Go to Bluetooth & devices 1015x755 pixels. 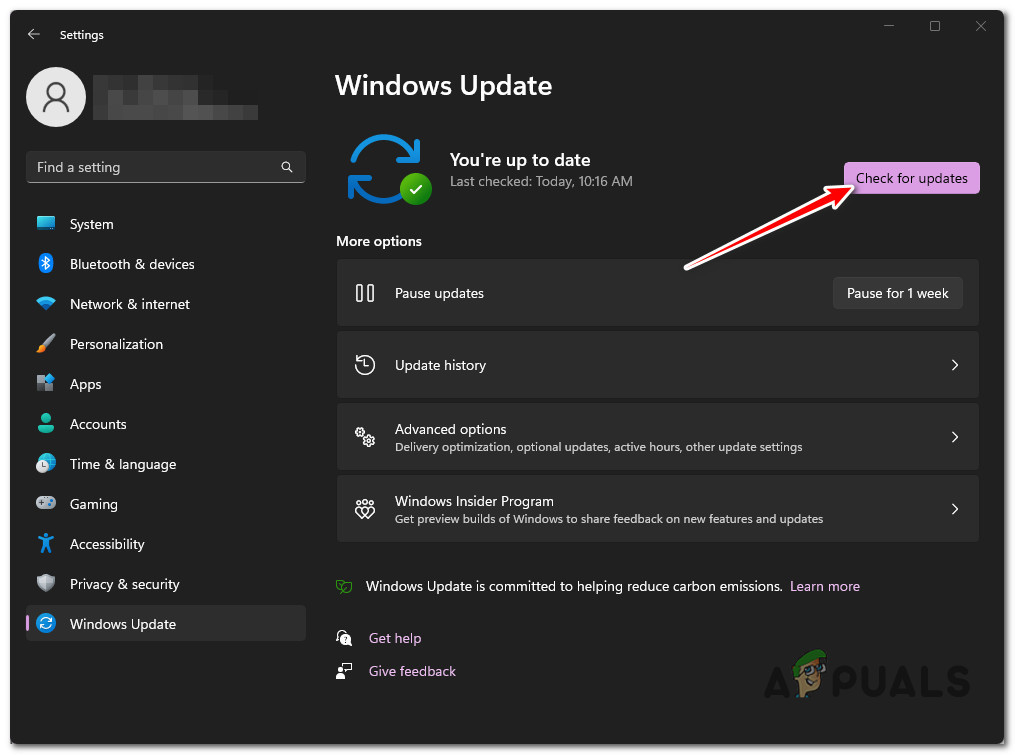(x=166, y=264)
